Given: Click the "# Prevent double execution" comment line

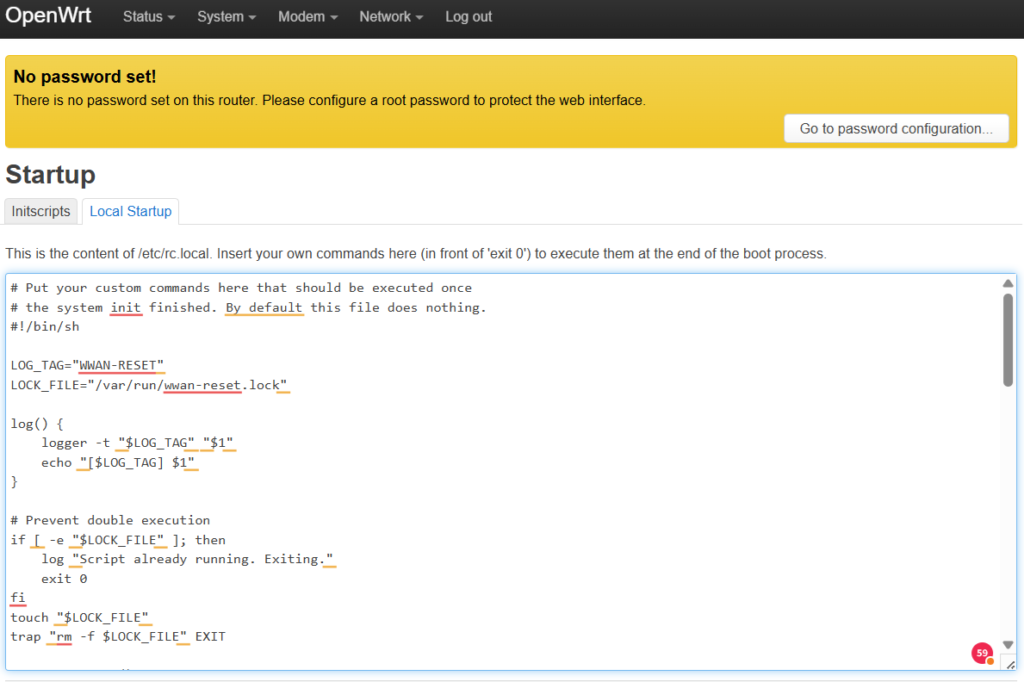Looking at the screenshot, I should pos(110,520).
